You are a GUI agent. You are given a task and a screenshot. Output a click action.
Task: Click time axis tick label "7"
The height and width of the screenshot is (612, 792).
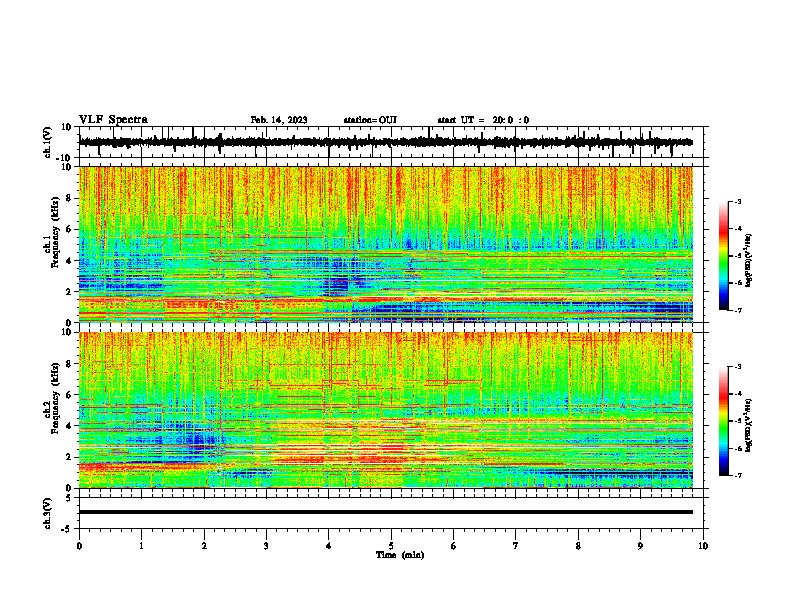pos(516,546)
